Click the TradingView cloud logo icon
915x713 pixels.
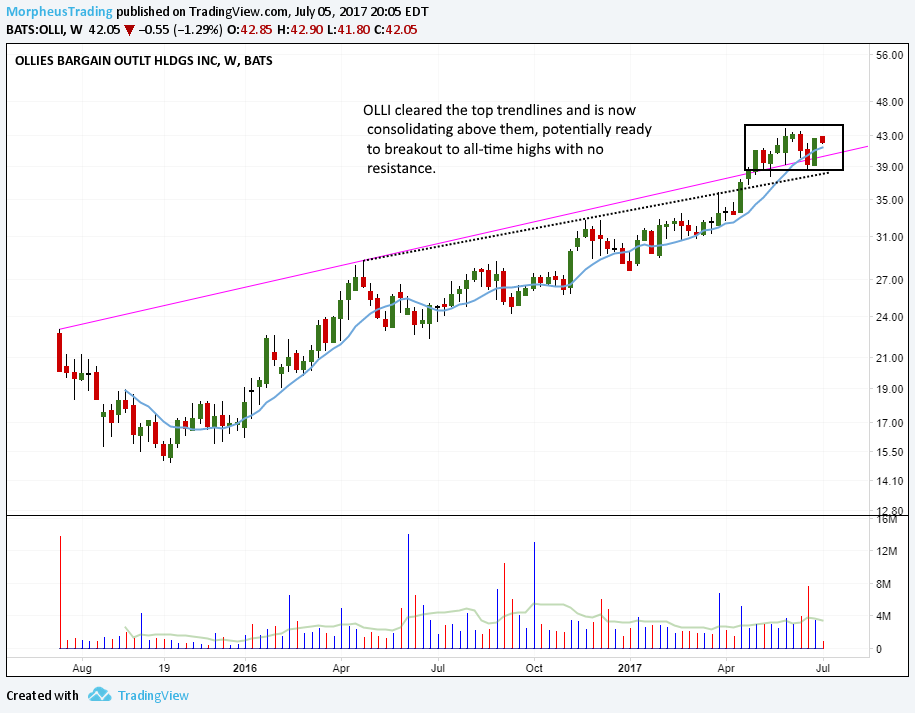click(x=99, y=695)
